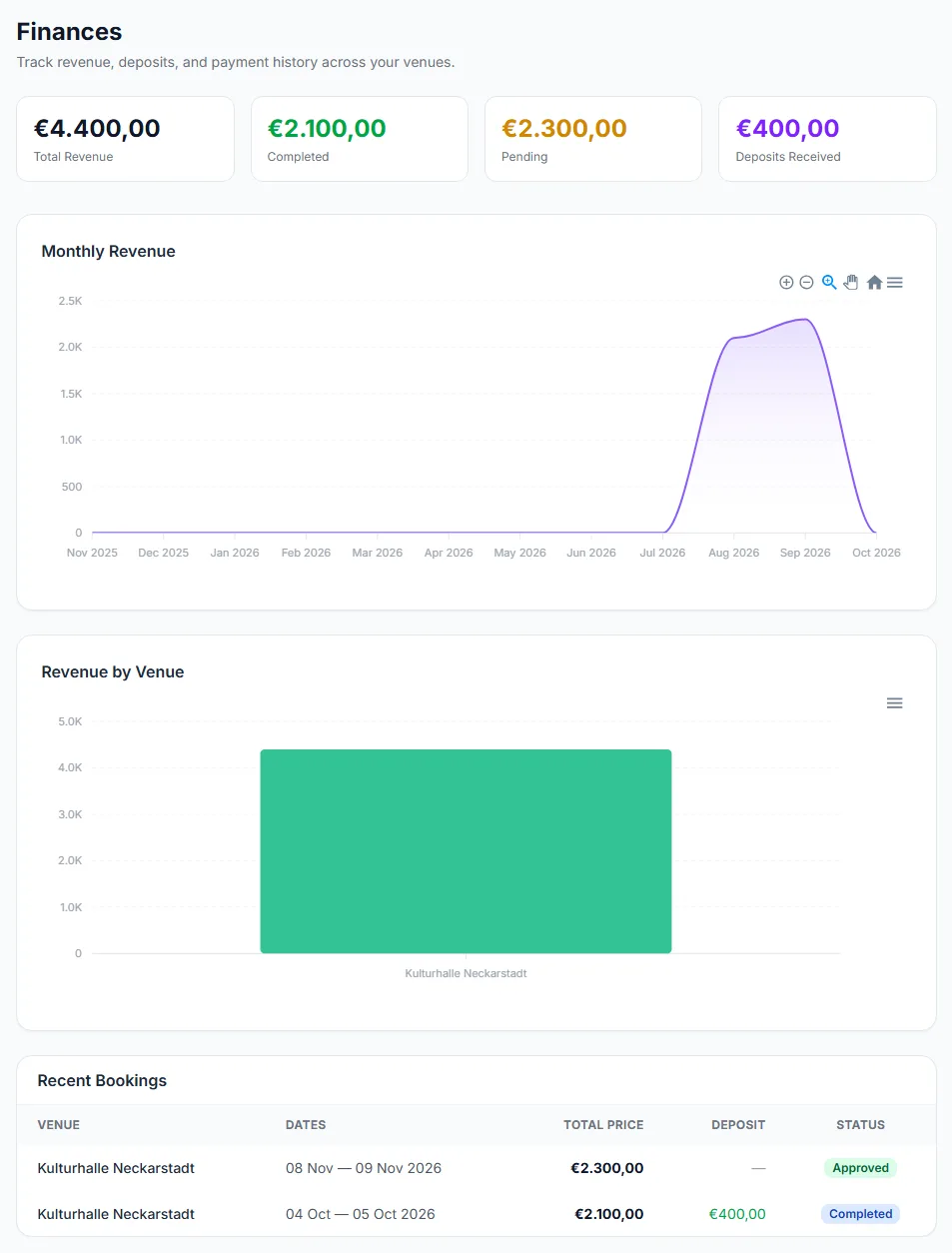The height and width of the screenshot is (1253, 952).
Task: Open Revenue by Venue chart menu
Action: [x=895, y=703]
